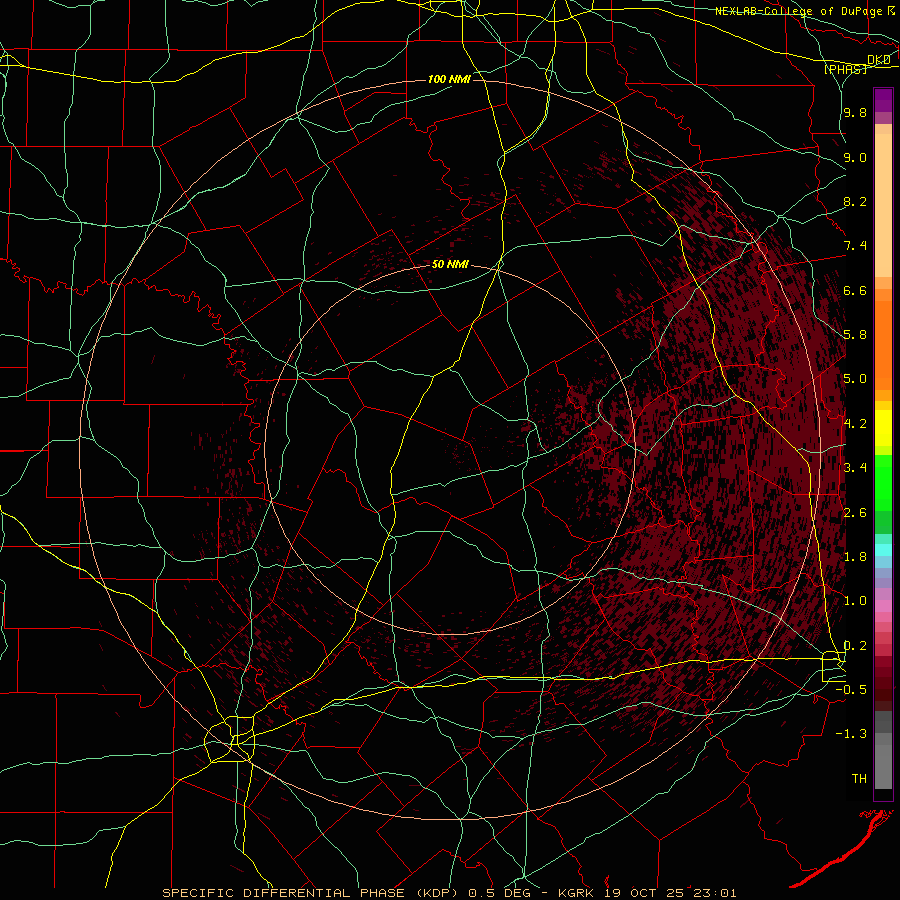Click the '9.0' value on the color scale

(x=855, y=158)
